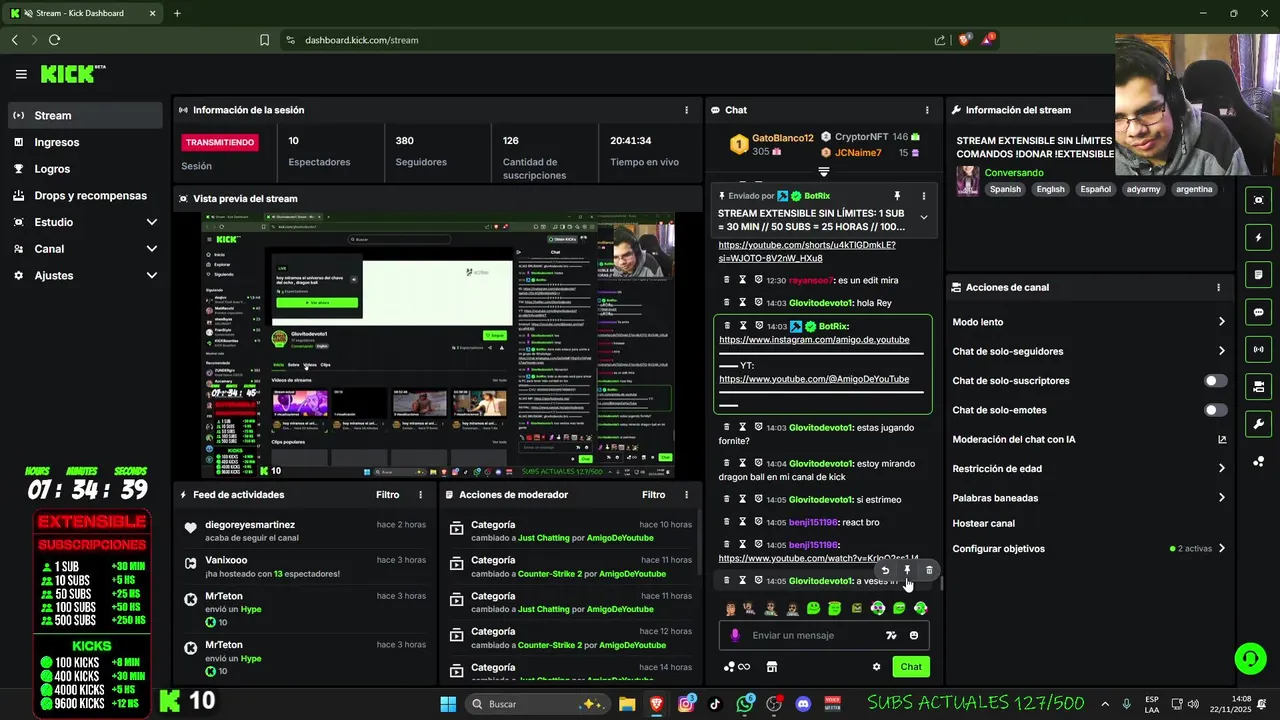1280x720 pixels.
Task: Click the green headset support button
Action: [x=1250, y=658]
